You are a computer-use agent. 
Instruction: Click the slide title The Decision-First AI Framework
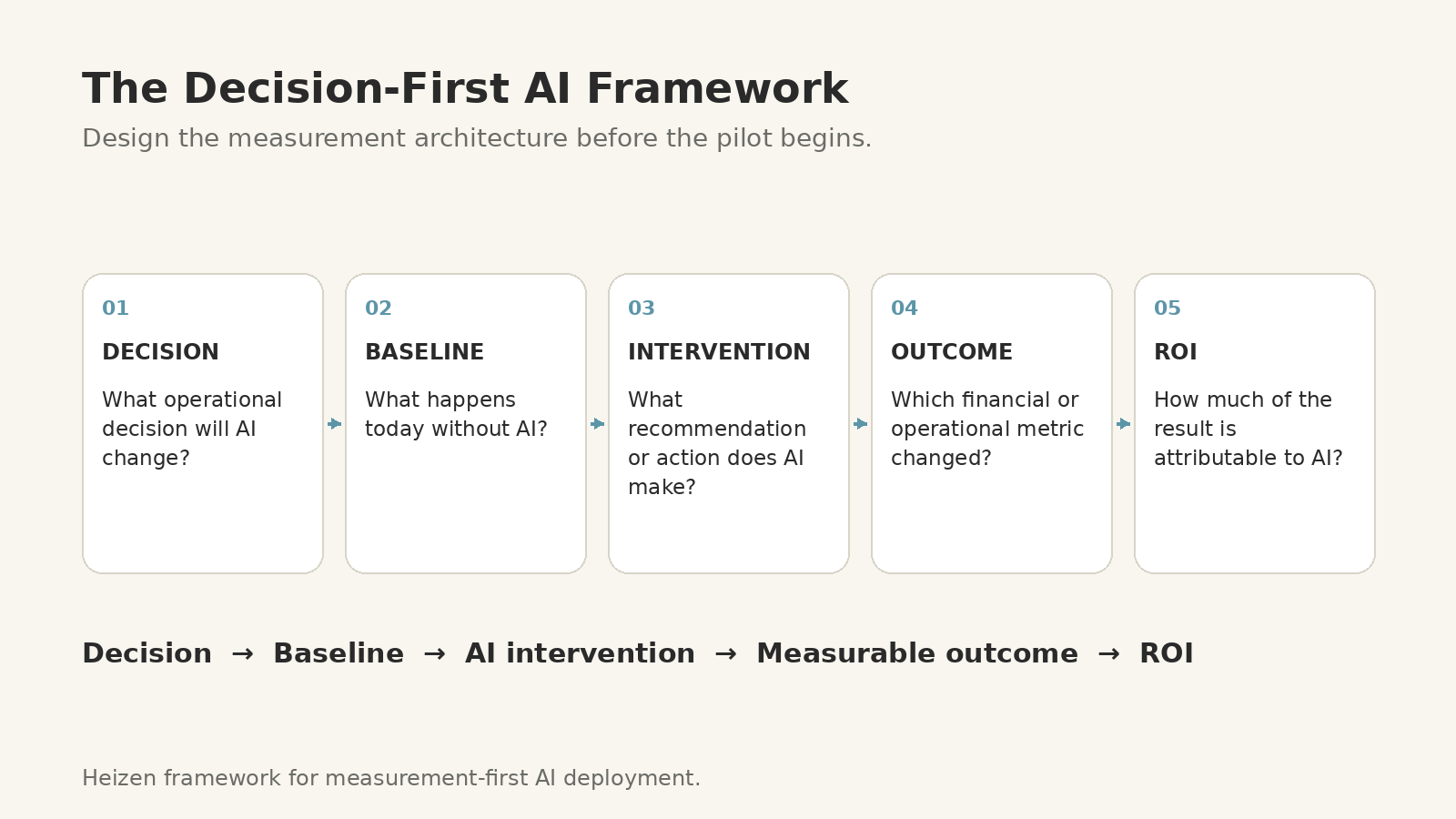[x=465, y=89]
